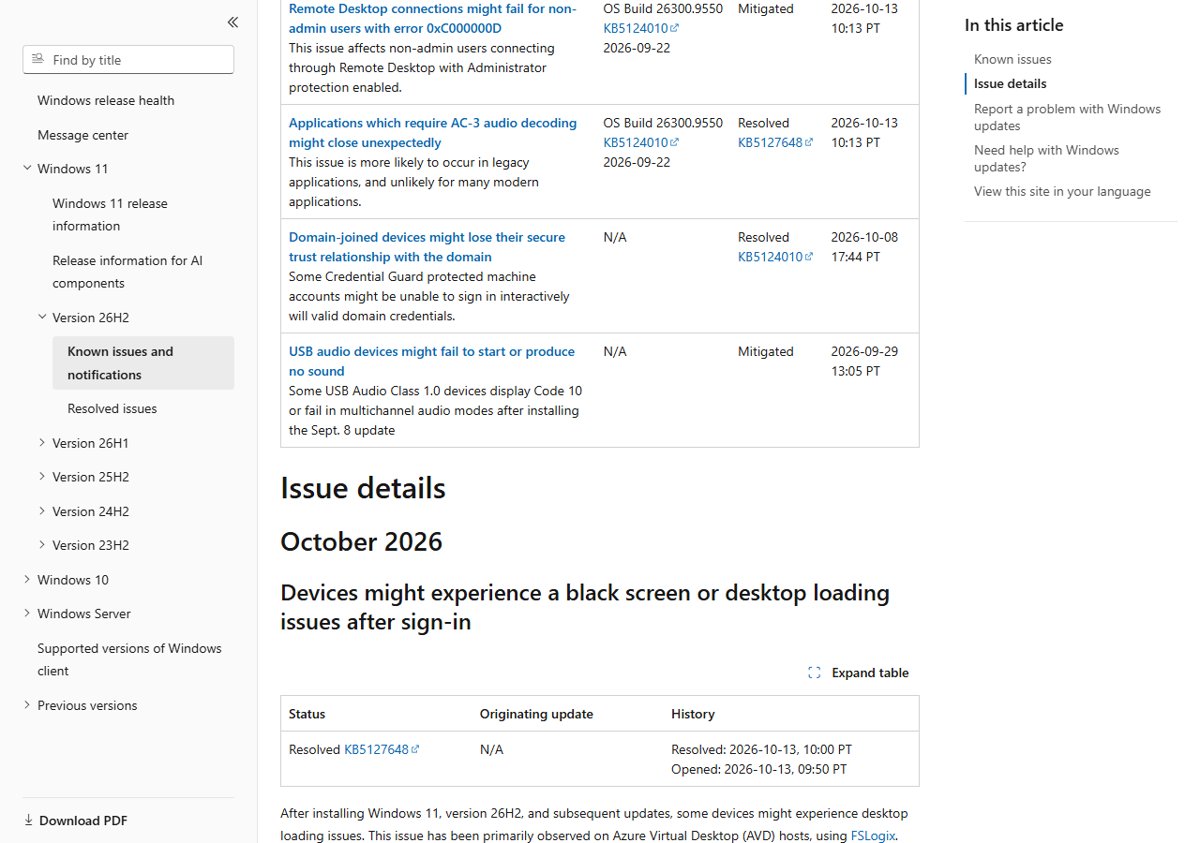1200x843 pixels.
Task: Expand the Version 23H2 node
Action: tap(42, 545)
